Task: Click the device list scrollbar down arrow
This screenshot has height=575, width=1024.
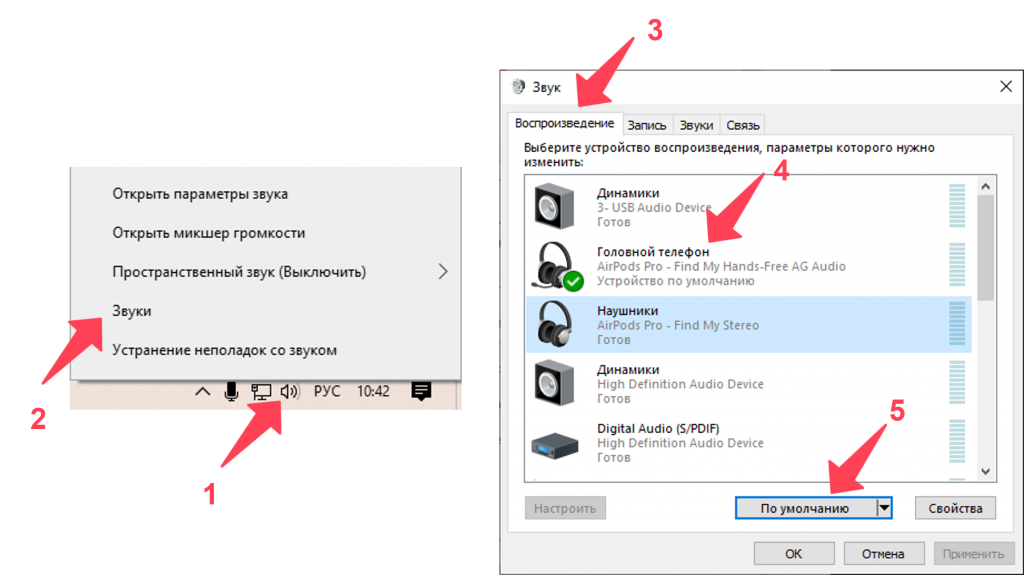Action: (x=987, y=471)
